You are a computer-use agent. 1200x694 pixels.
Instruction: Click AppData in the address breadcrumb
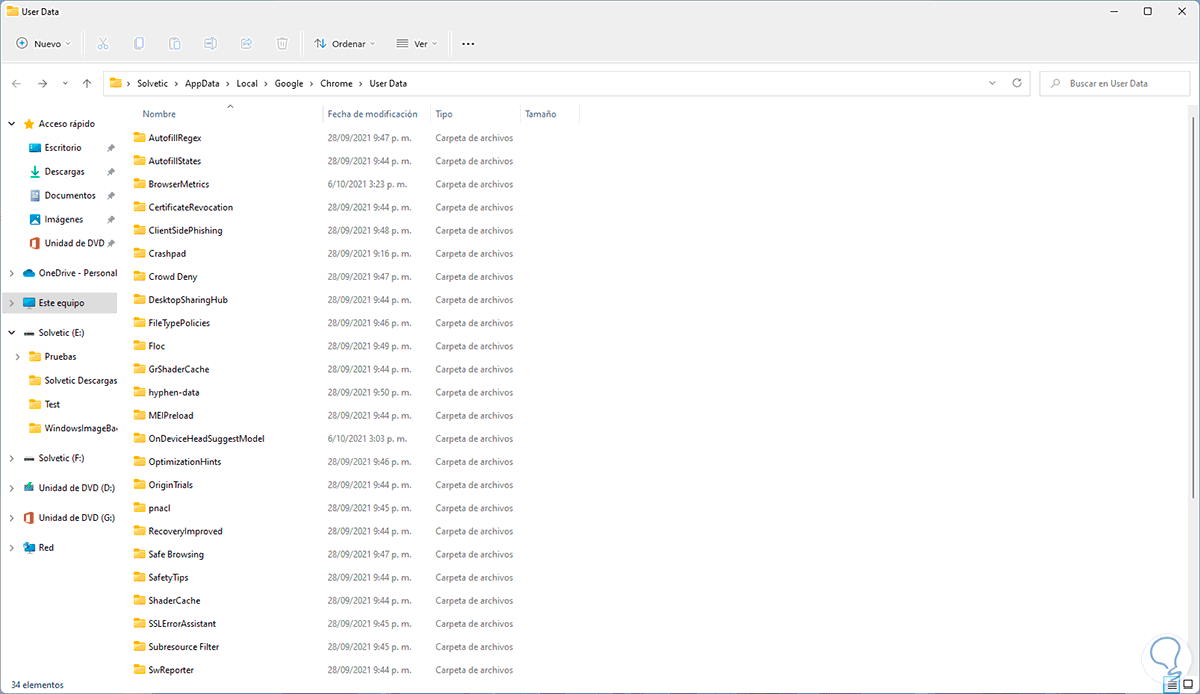pos(202,83)
